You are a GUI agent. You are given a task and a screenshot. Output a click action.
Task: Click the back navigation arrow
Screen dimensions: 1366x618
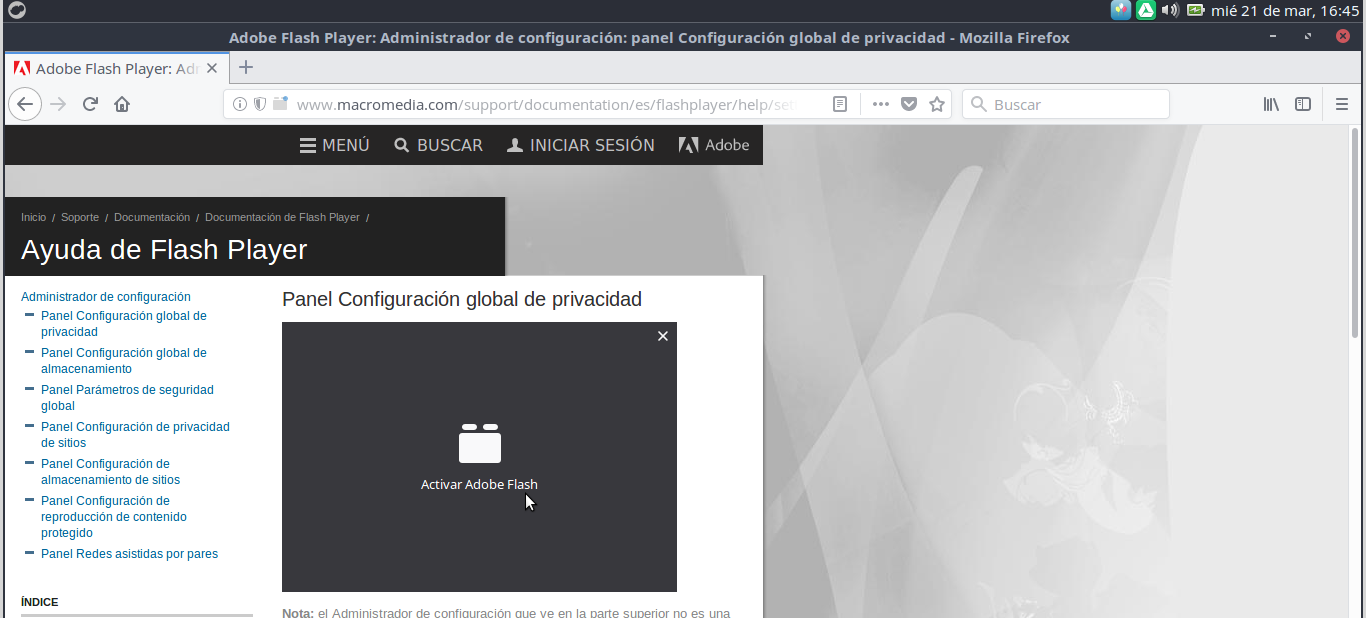tap(25, 104)
